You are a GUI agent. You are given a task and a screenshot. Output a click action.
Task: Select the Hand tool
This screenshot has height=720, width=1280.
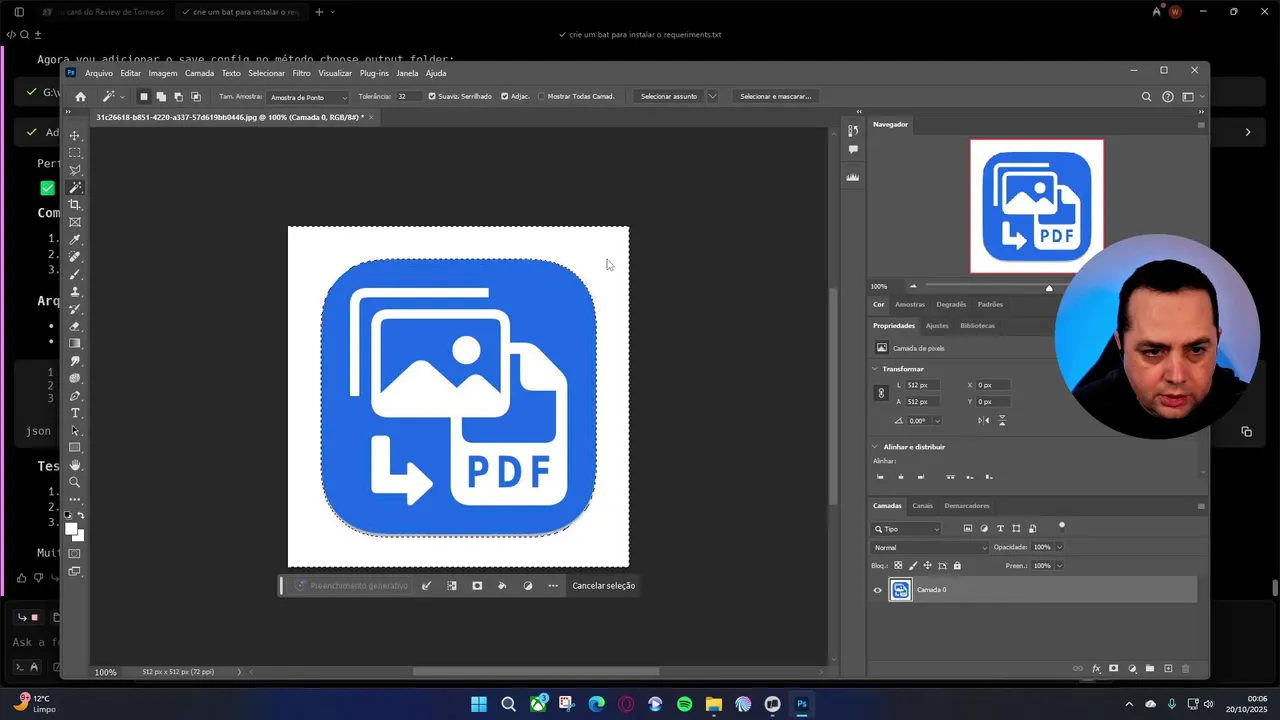pyautogui.click(x=75, y=465)
